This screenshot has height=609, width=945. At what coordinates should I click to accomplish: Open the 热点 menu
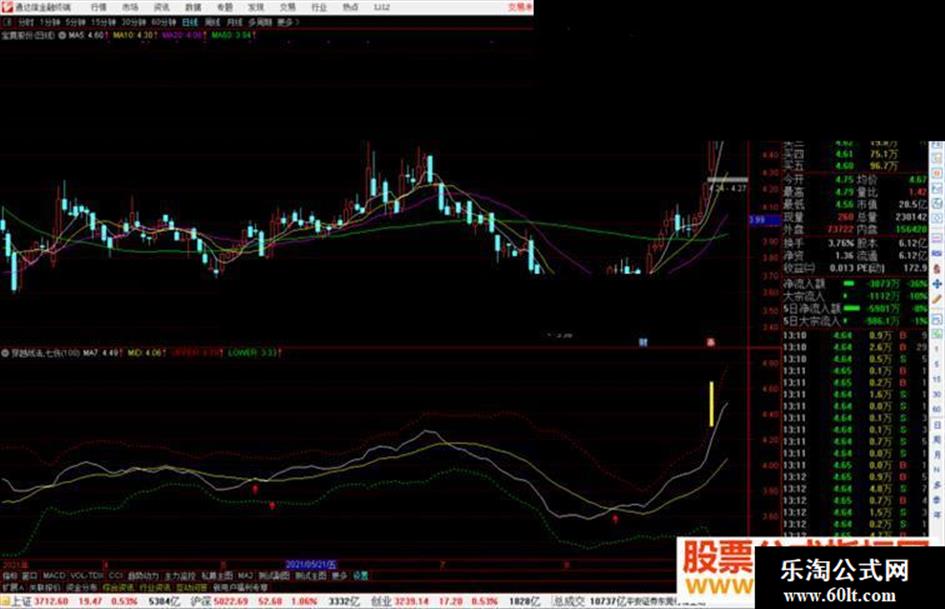(x=350, y=7)
